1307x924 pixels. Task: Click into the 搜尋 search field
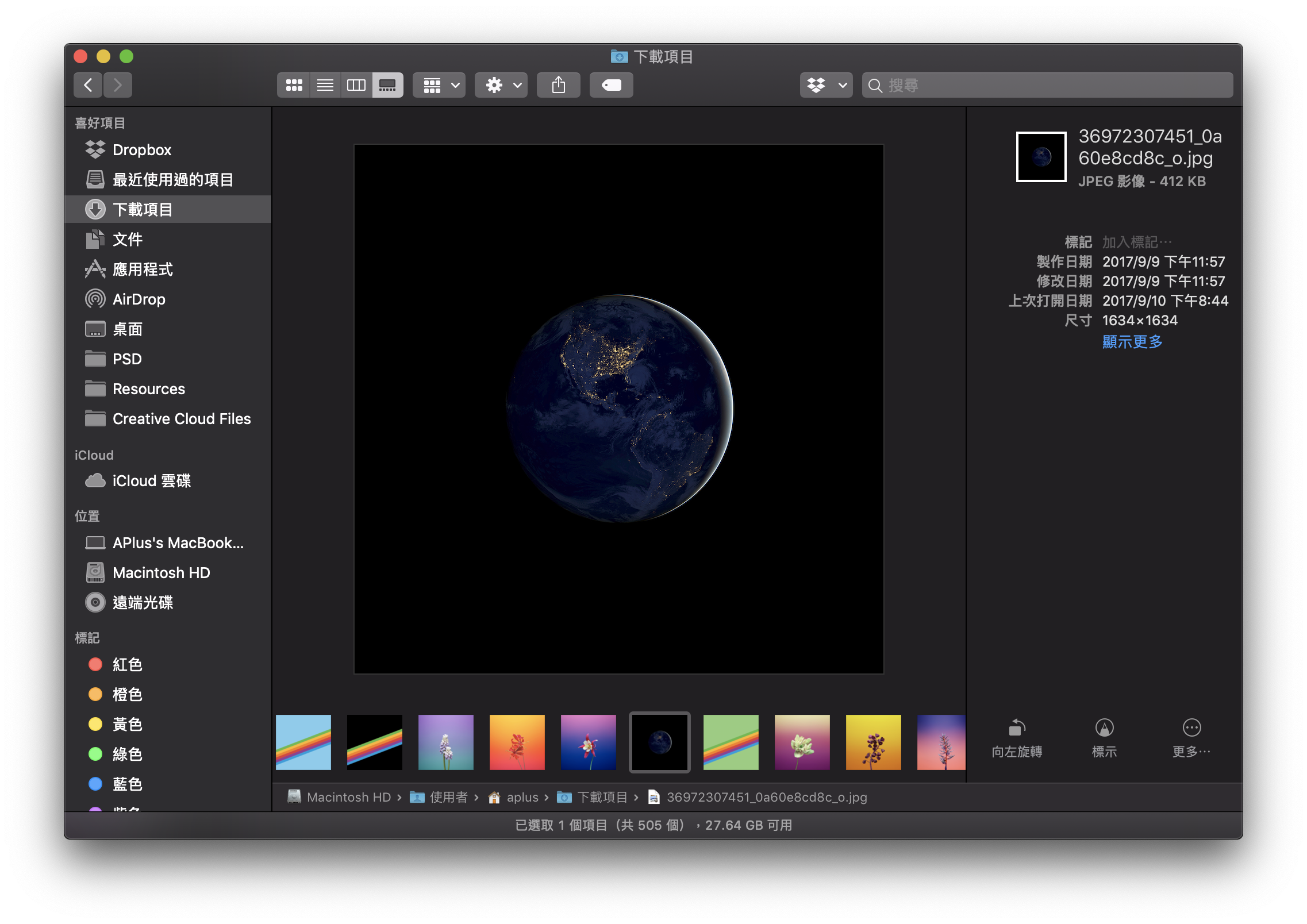[x=1047, y=85]
